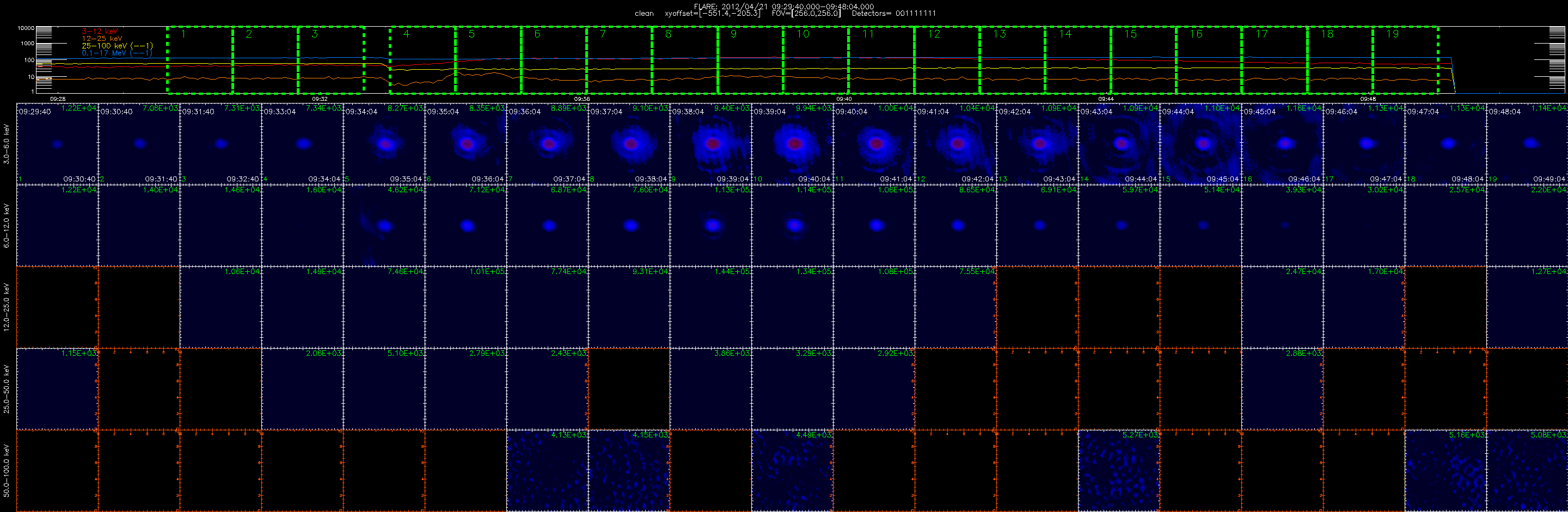Screen dimensions: 1568x512
Task: Select the 3.0-6.0 keV image starting 09:40:04
Action: tap(875, 144)
